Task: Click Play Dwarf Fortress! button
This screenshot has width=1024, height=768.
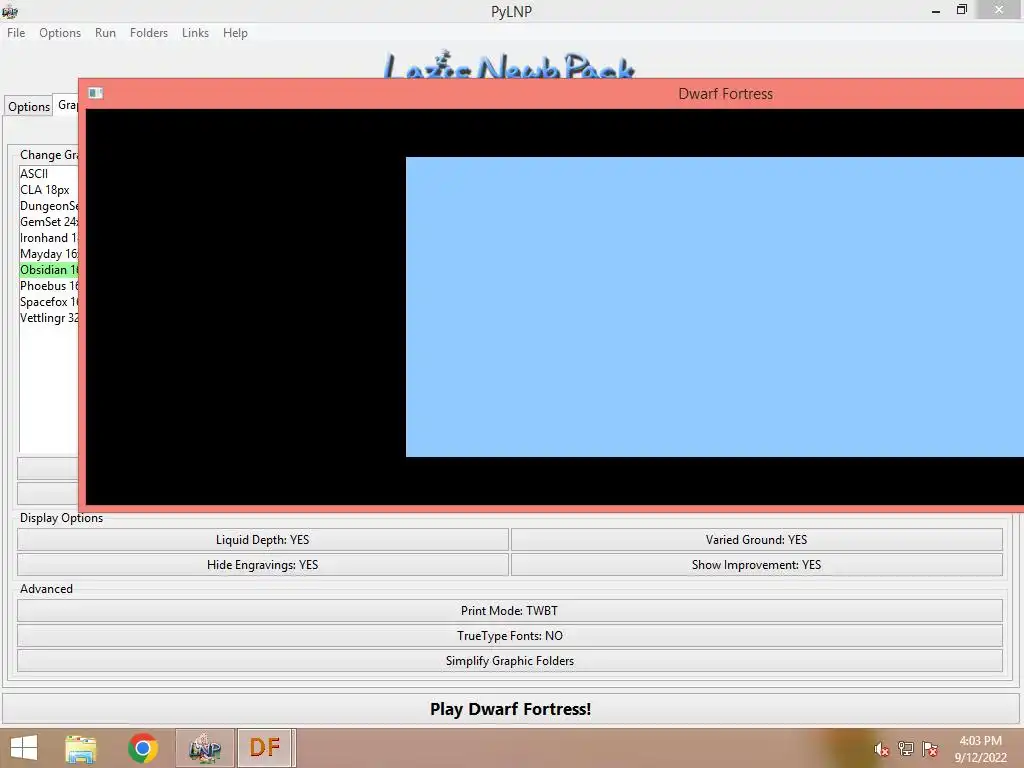Action: pos(510,709)
